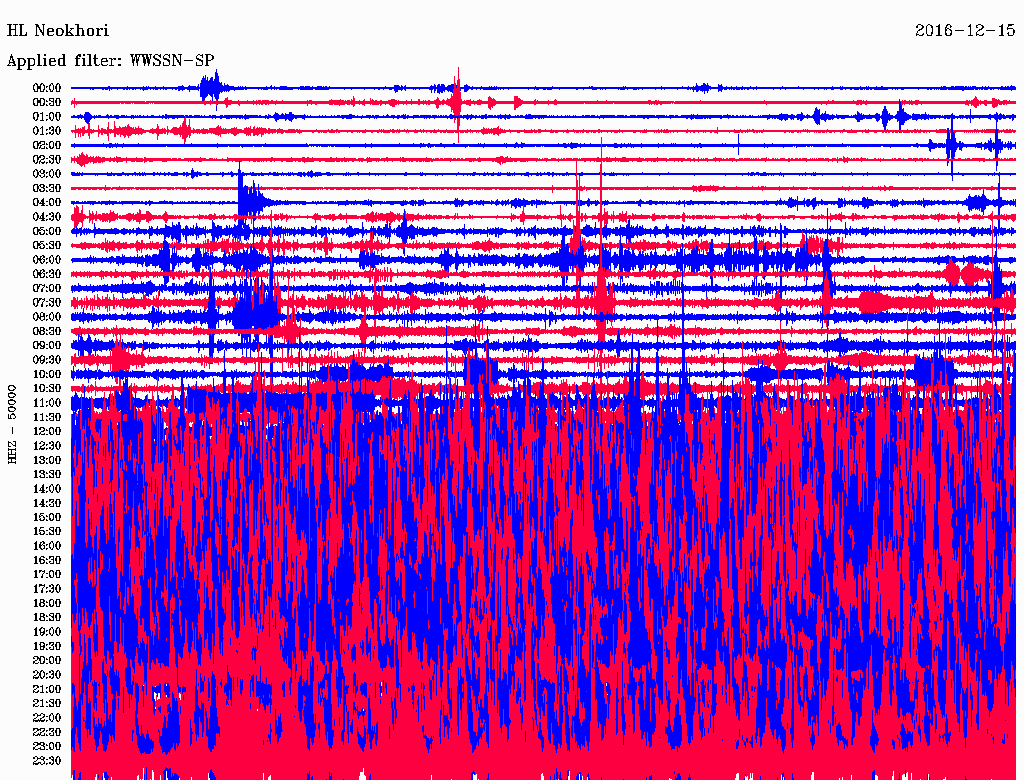Select the 13:00 time label
The image size is (1024, 780).
47,460
